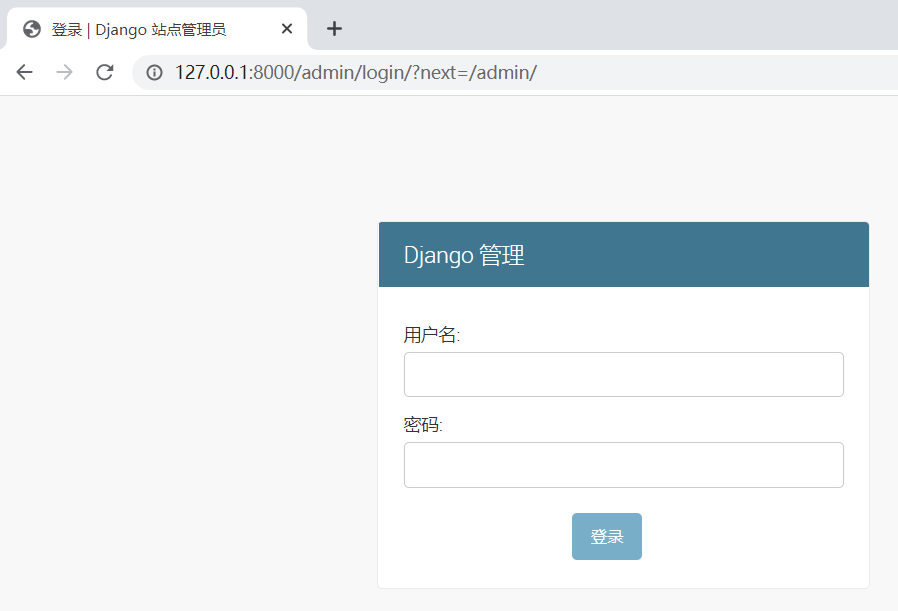Reload the page with the refresh icon

click(x=104, y=72)
